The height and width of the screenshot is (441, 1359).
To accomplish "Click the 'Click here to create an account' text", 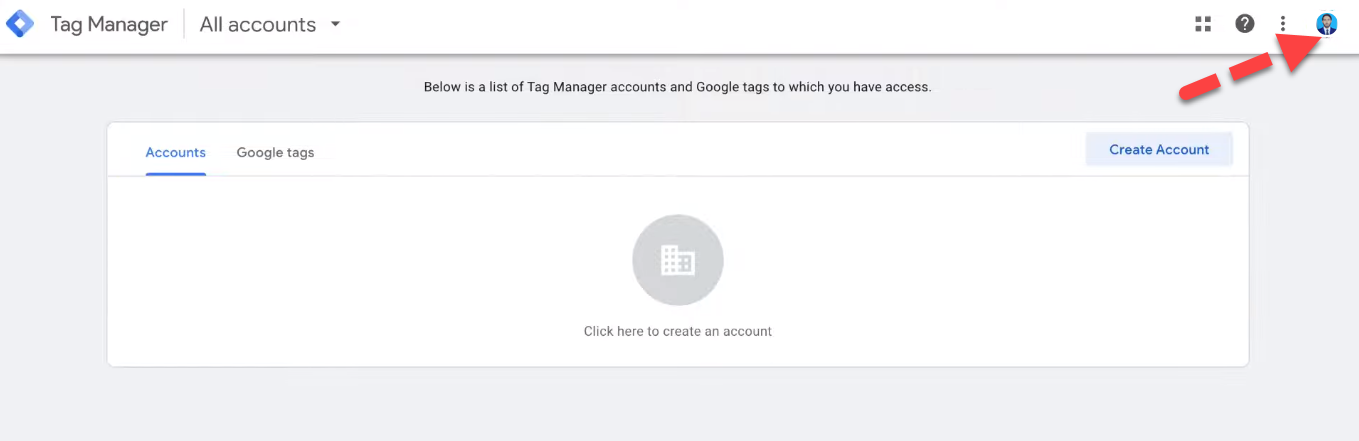I will click(677, 331).
